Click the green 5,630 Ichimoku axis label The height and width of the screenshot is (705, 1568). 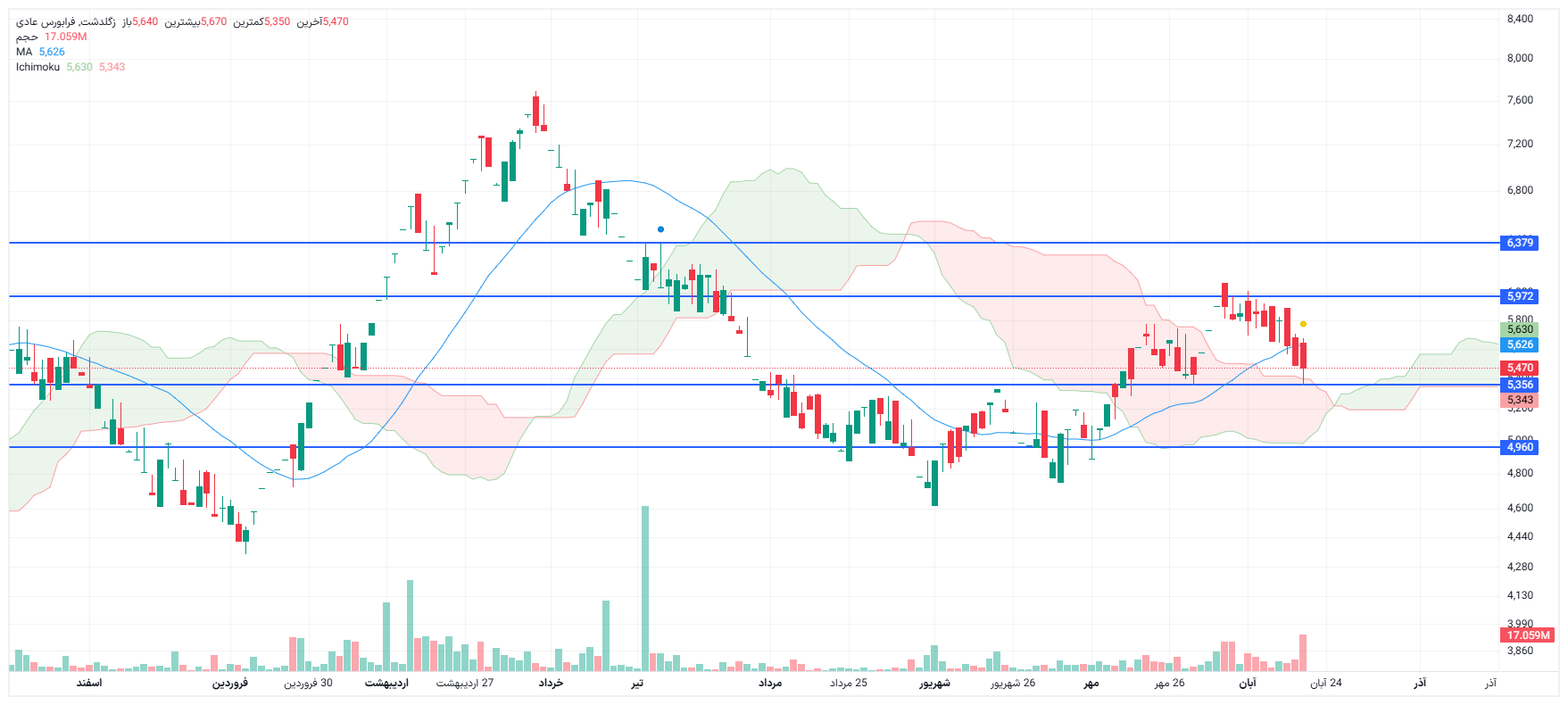(1520, 329)
